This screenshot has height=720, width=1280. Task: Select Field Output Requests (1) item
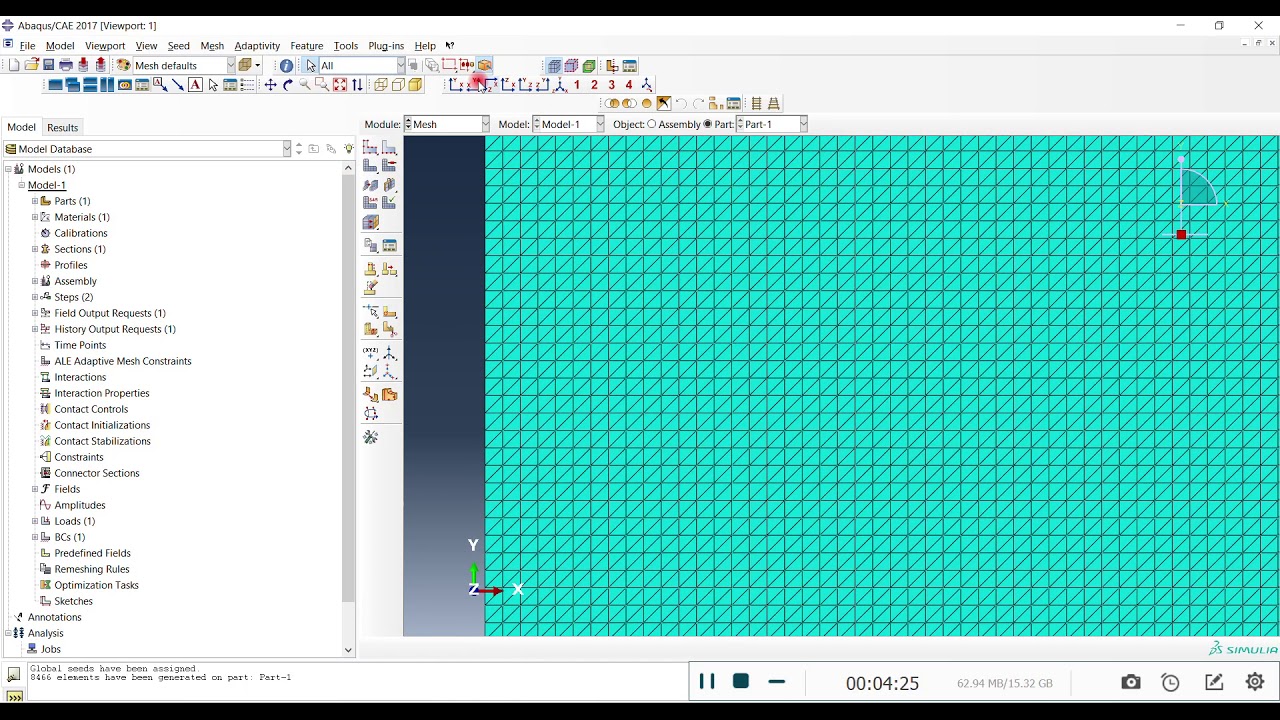pos(110,313)
